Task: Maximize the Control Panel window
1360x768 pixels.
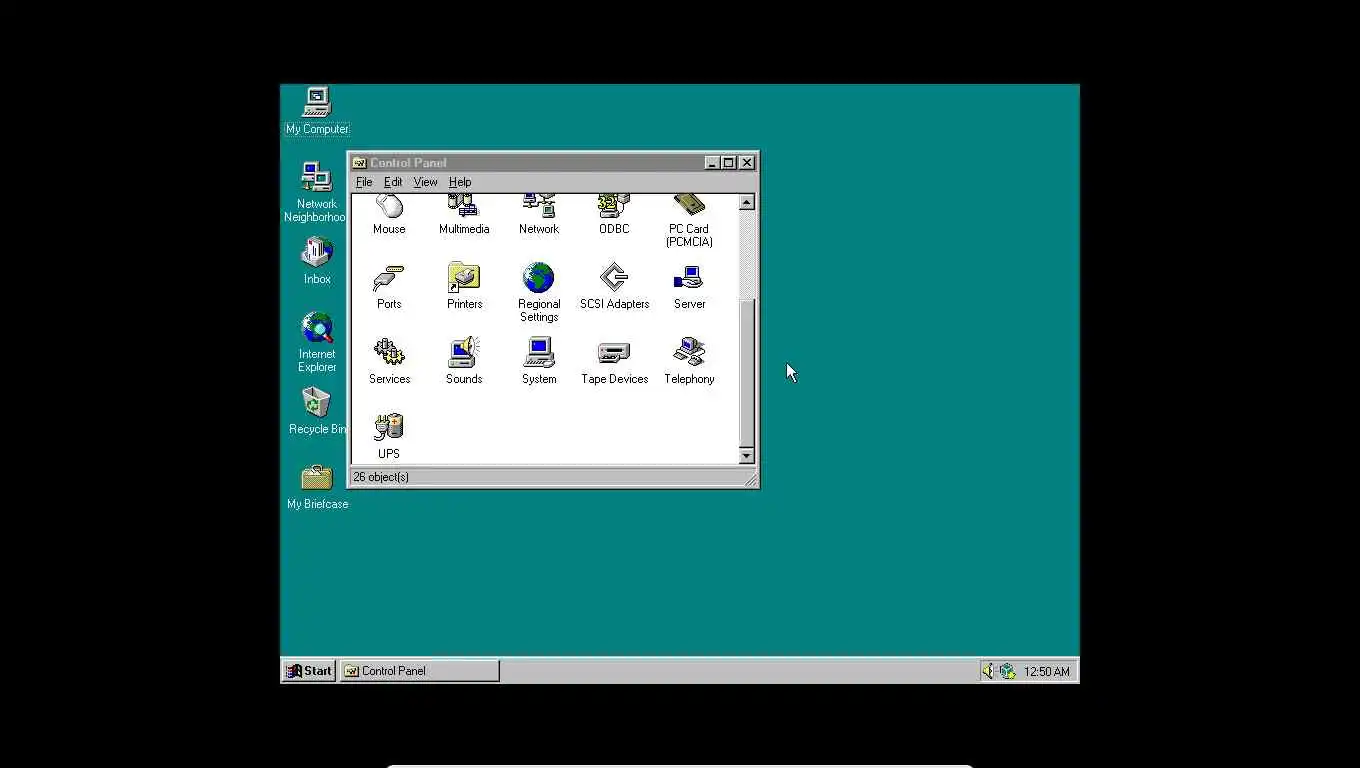Action: (728, 163)
